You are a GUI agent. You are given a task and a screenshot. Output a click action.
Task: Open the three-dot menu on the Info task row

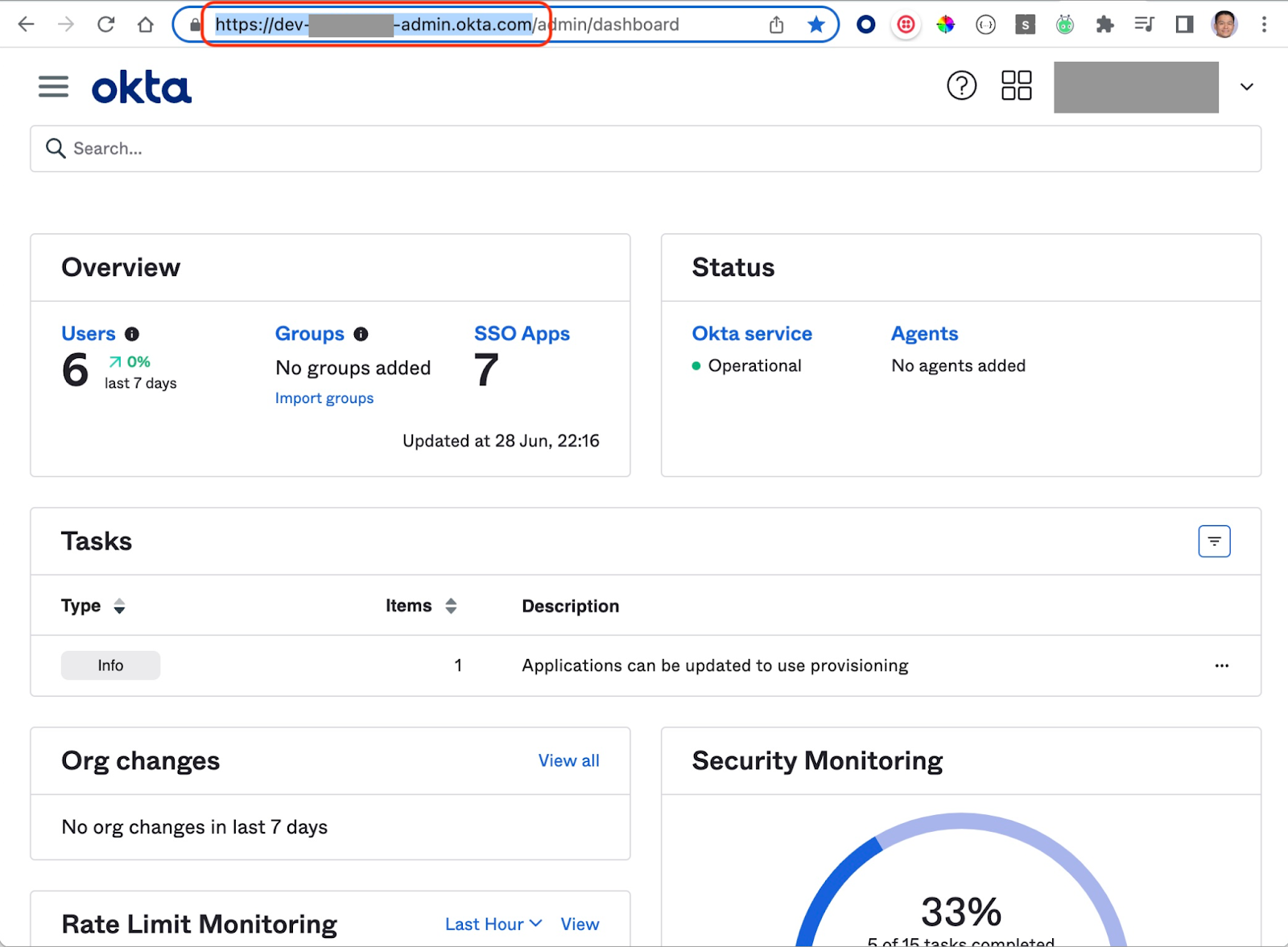(1221, 665)
